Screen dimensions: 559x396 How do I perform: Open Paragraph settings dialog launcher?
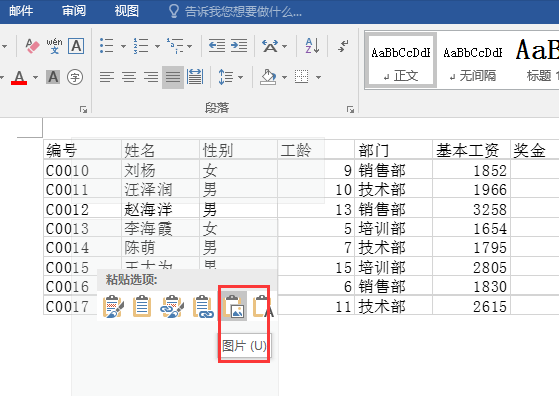click(x=350, y=109)
